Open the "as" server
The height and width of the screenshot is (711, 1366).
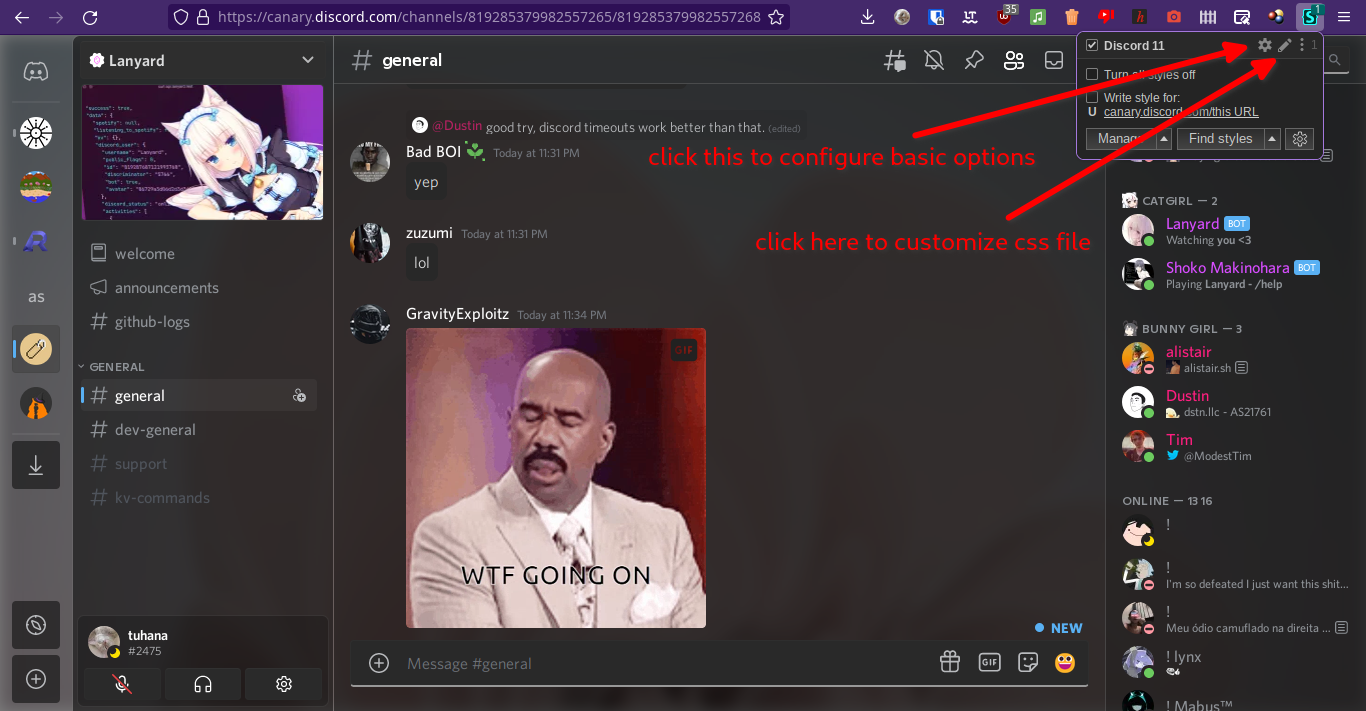(36, 296)
